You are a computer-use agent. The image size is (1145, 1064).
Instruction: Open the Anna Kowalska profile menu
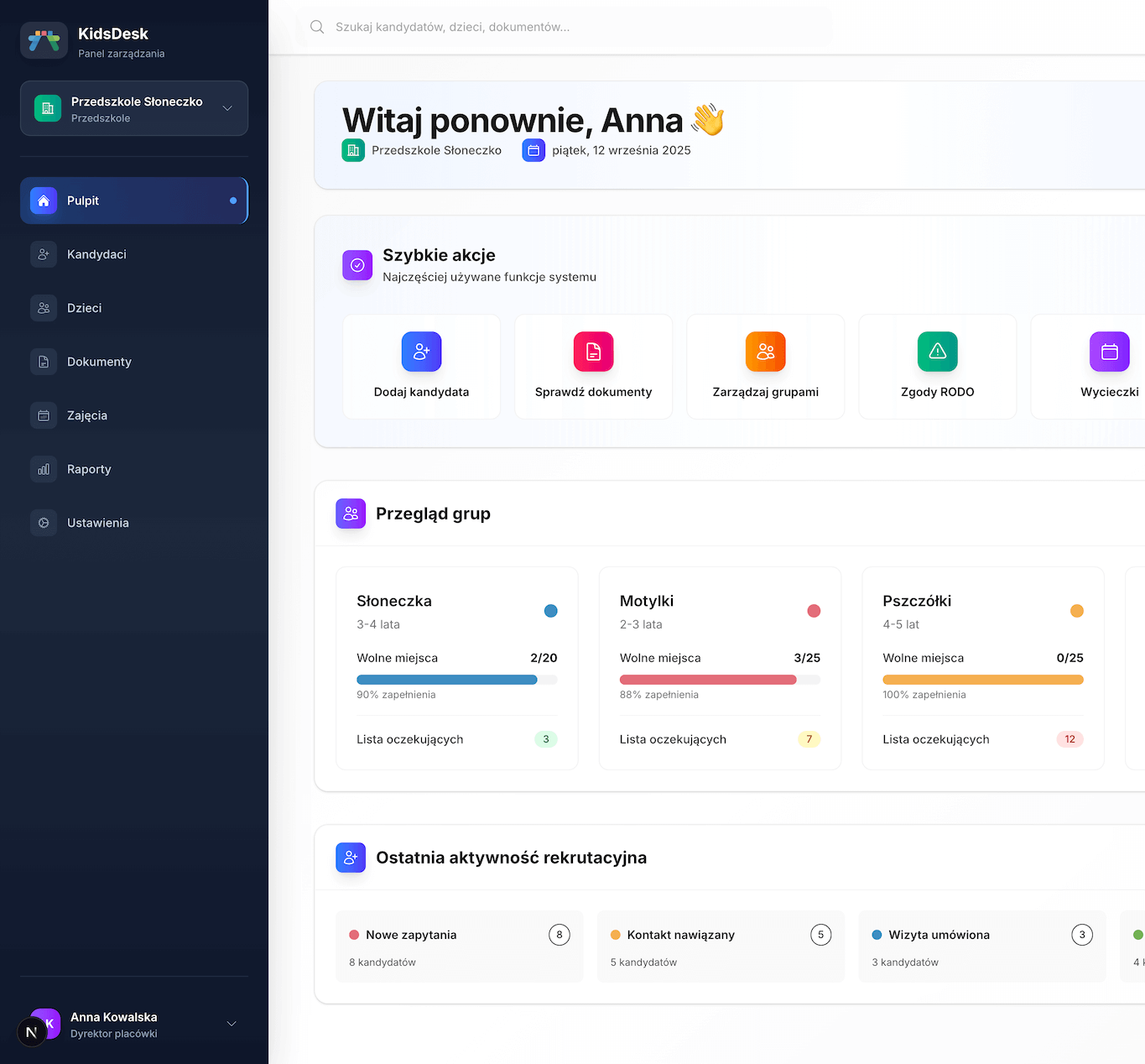134,1023
